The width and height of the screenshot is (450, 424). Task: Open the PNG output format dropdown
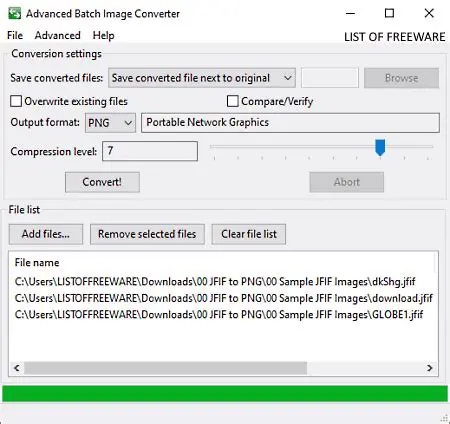click(110, 123)
